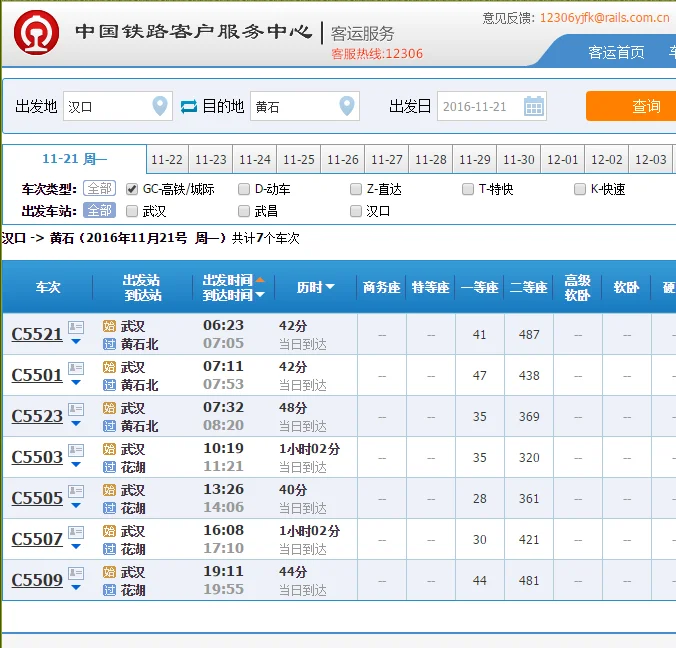This screenshot has height=648, width=676.
Task: Switch to the 12-03 date tab
Action: pyautogui.click(x=651, y=160)
